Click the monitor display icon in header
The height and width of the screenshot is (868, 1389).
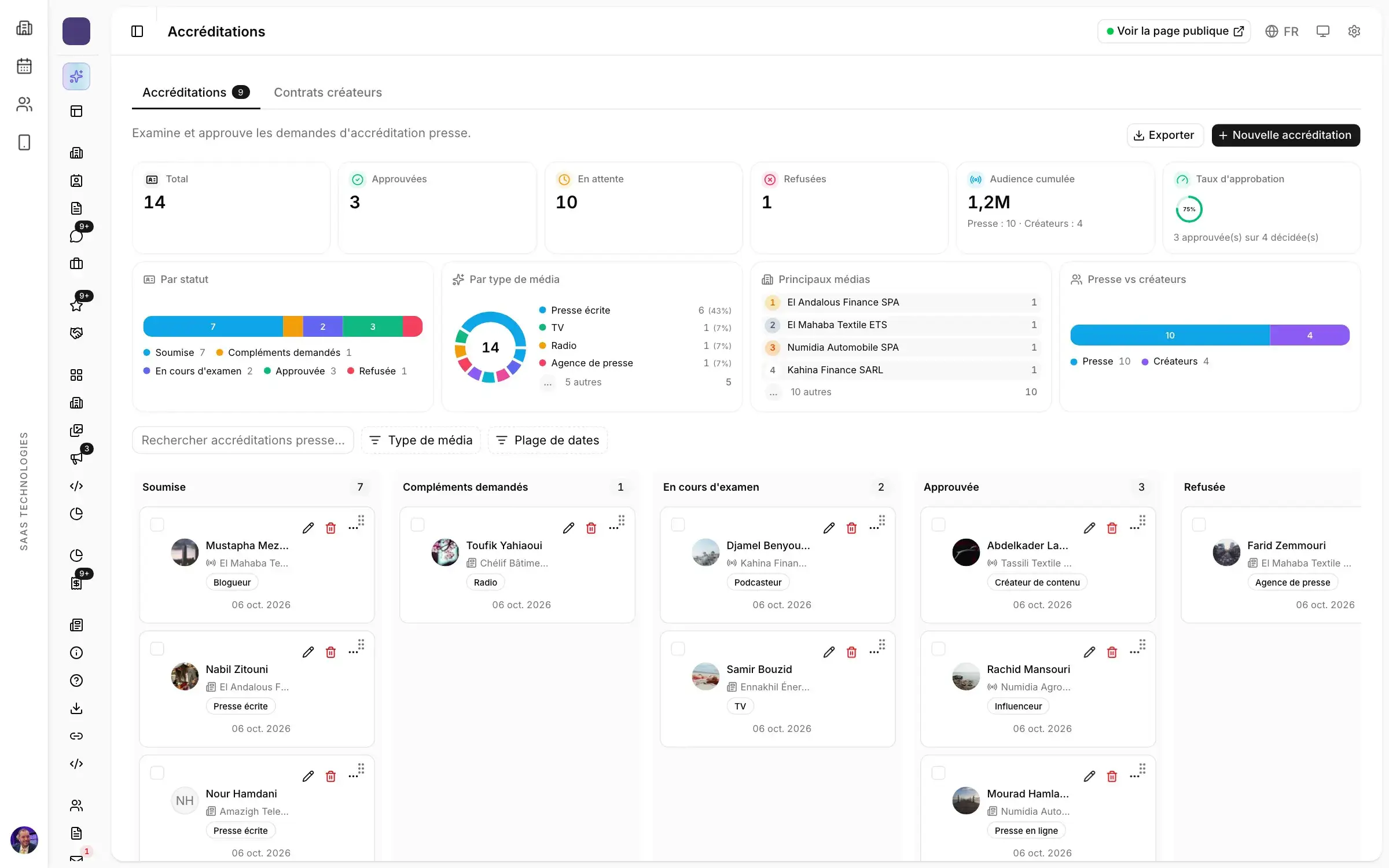click(1322, 31)
